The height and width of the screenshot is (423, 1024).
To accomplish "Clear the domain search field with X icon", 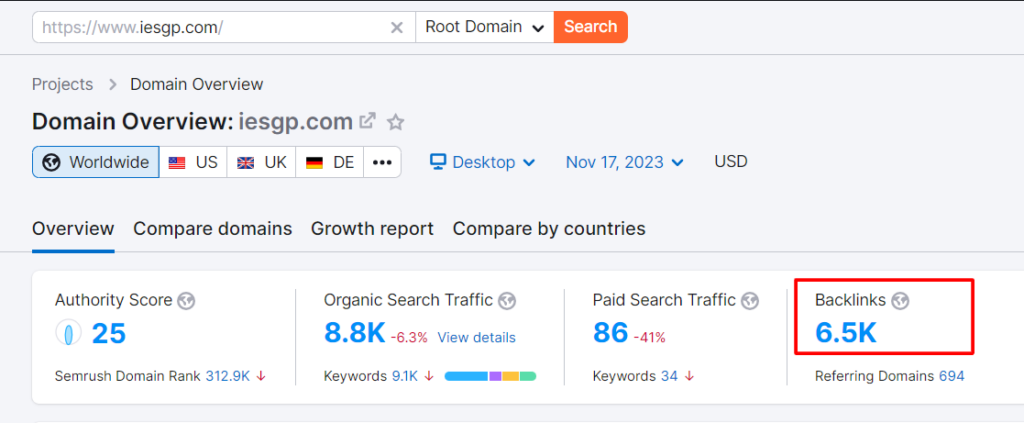I will (396, 27).
